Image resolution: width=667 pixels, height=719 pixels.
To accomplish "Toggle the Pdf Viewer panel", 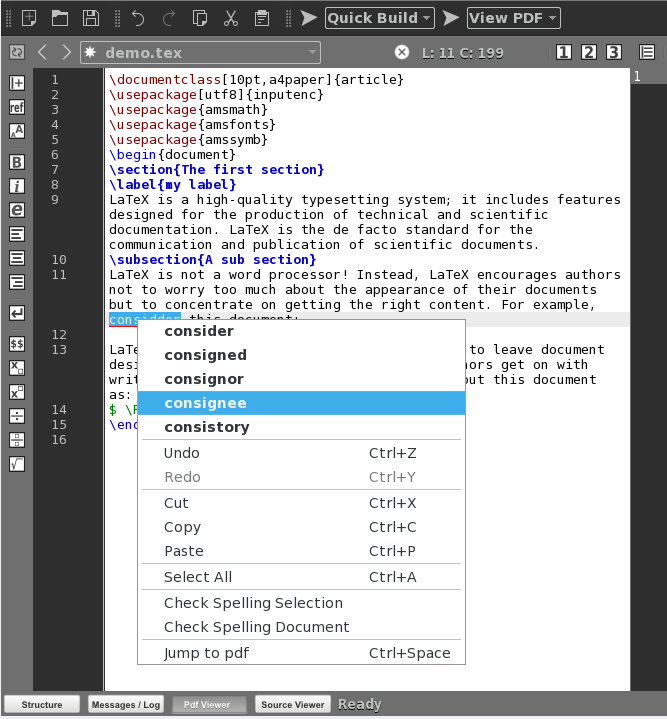I will click(210, 704).
